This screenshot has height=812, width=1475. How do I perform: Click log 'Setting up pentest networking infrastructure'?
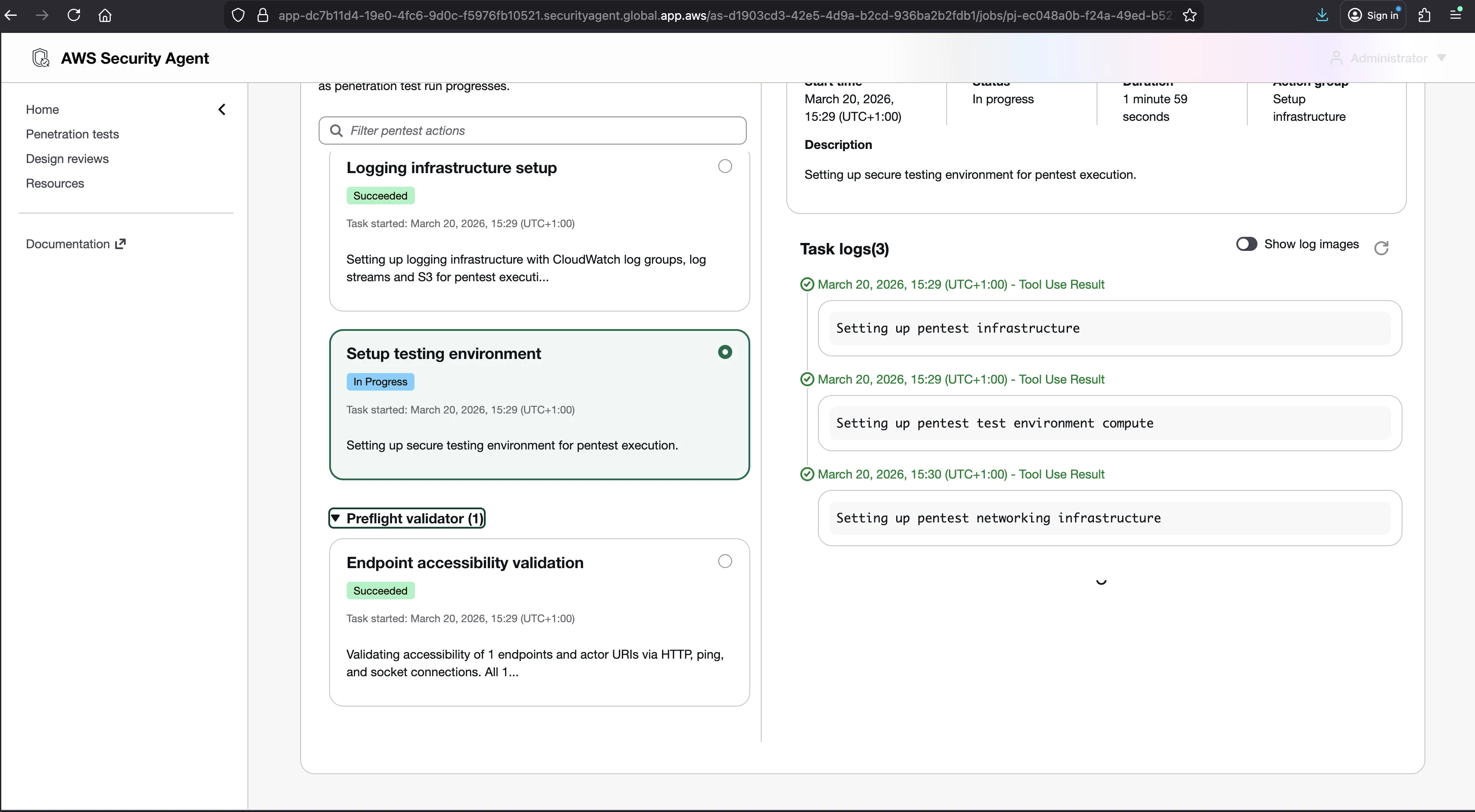(999, 518)
